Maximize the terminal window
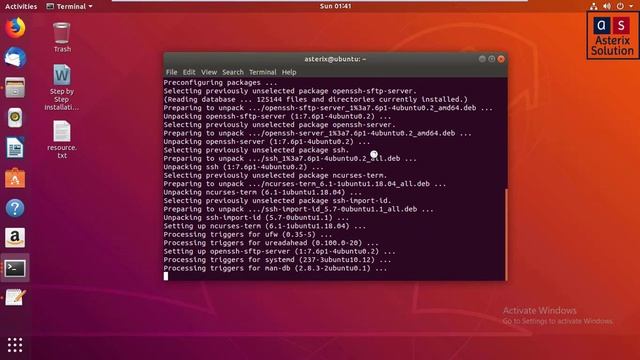640x360 pixels. click(x=491, y=59)
